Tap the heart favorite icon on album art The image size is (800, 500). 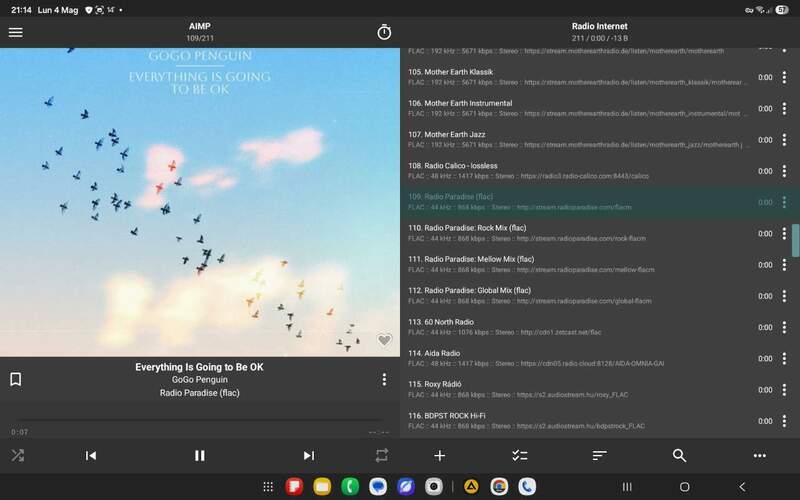(x=384, y=340)
